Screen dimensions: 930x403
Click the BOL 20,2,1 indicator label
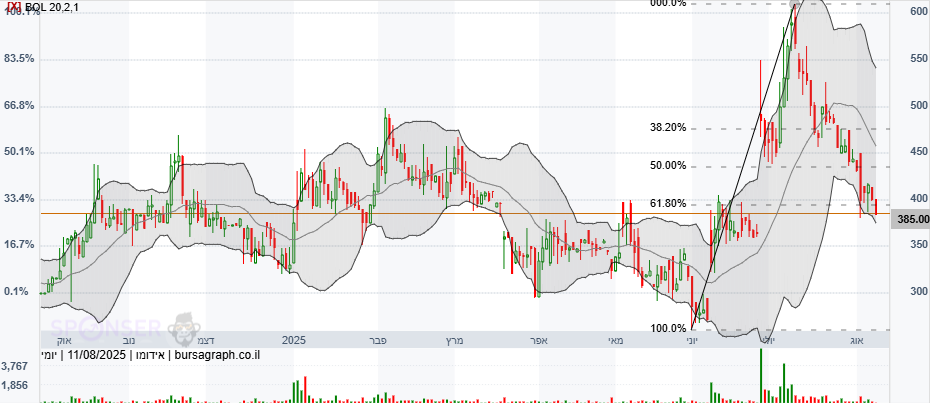click(52, 7)
